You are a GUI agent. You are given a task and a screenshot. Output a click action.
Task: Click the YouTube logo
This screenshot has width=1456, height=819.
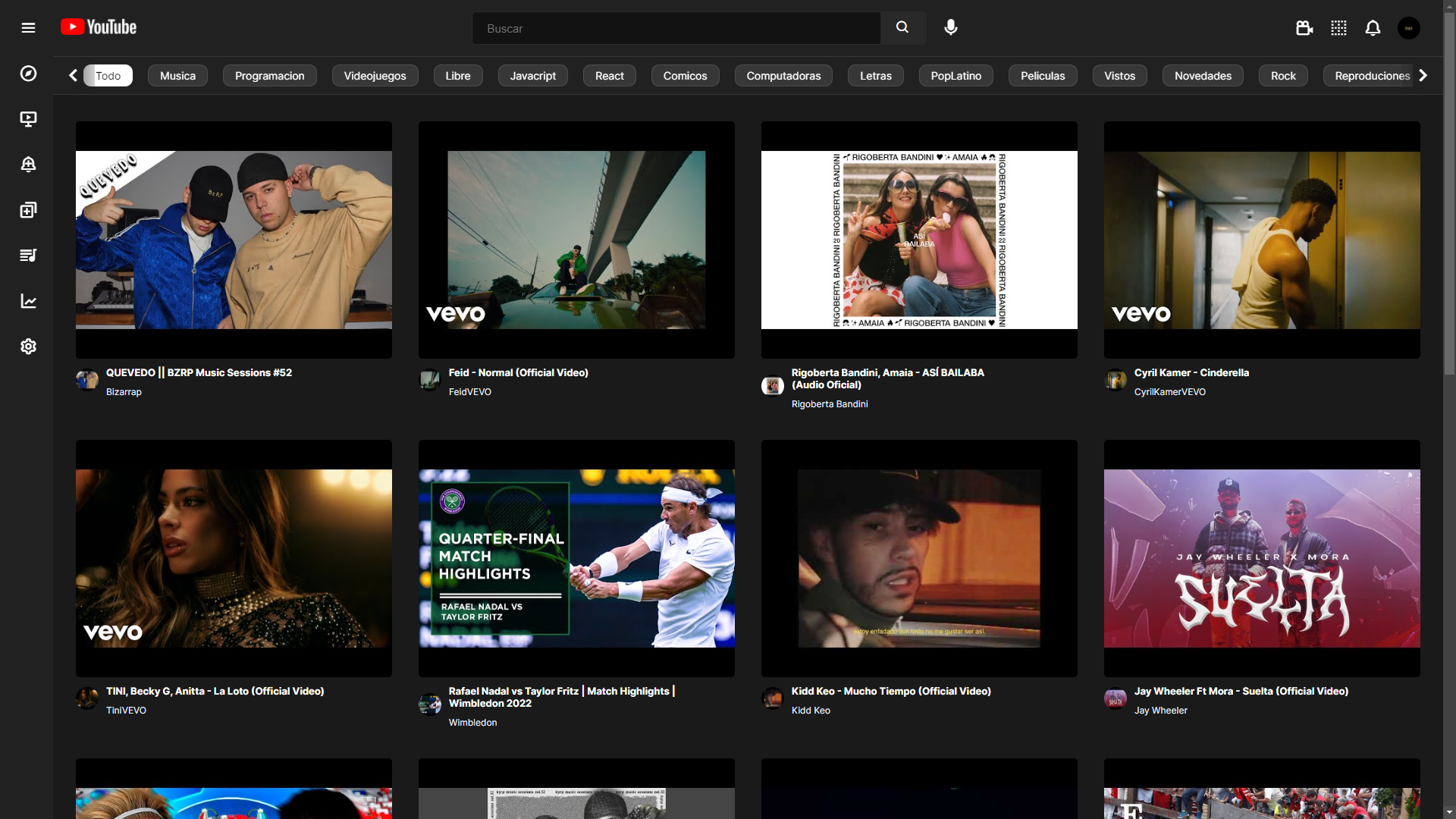point(99,27)
